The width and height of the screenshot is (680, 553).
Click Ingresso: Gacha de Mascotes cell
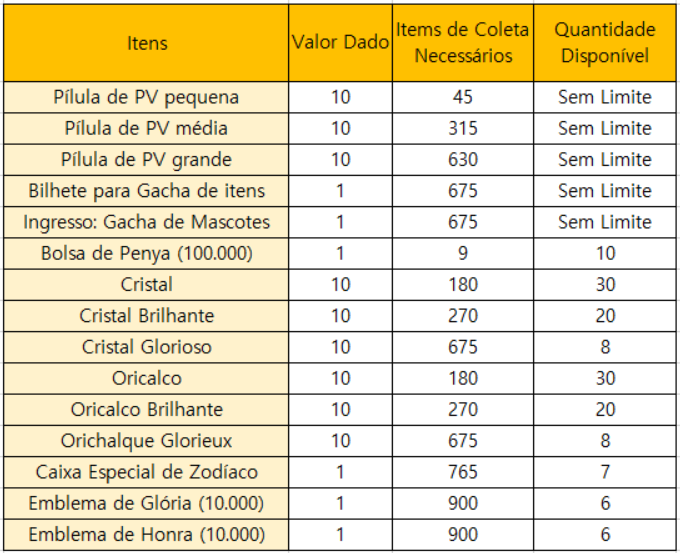[x=147, y=222]
